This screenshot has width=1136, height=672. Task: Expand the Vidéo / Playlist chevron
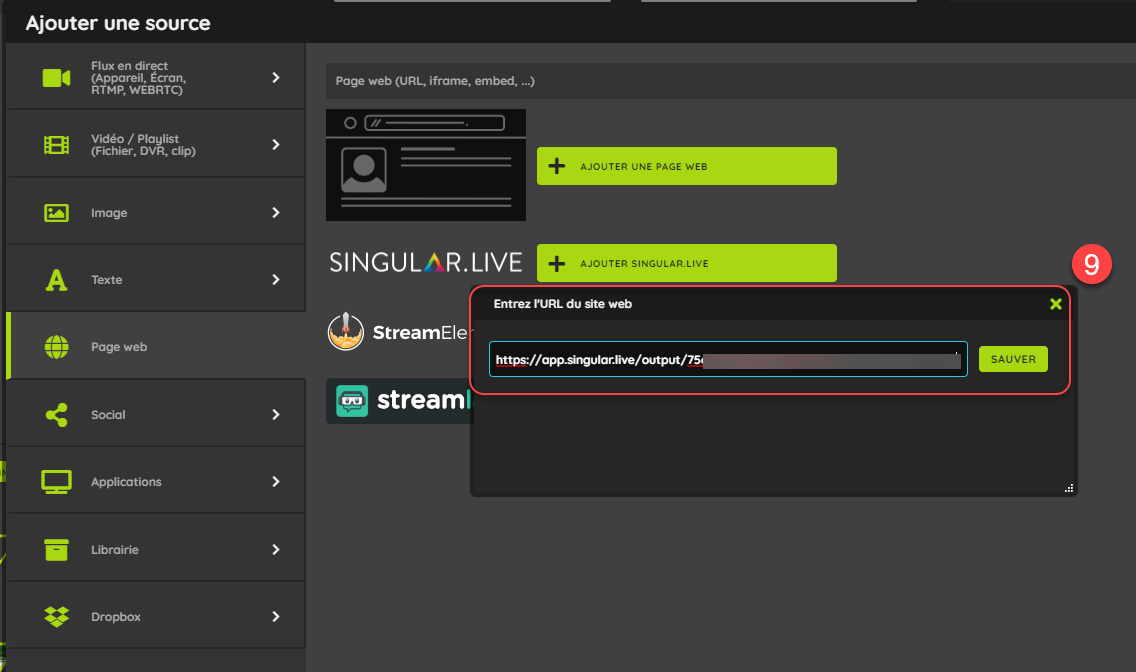click(x=276, y=145)
